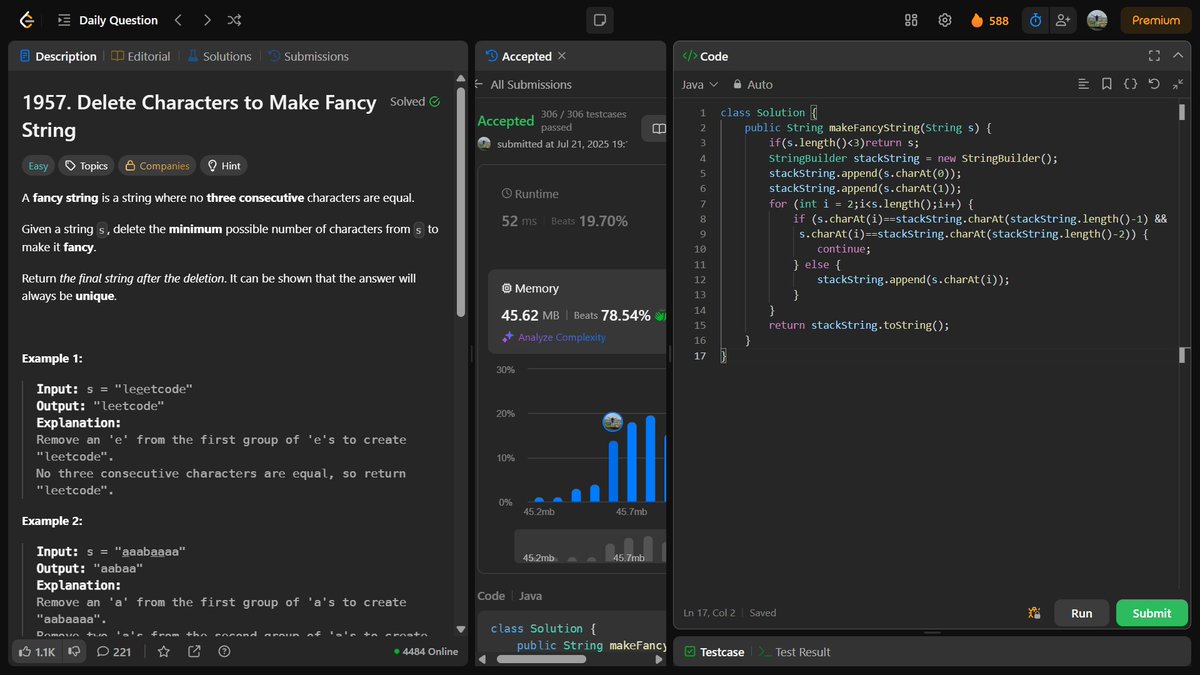Screen dimensions: 1200x675
Task: Toggle the Auto lock setting
Action: [753, 84]
